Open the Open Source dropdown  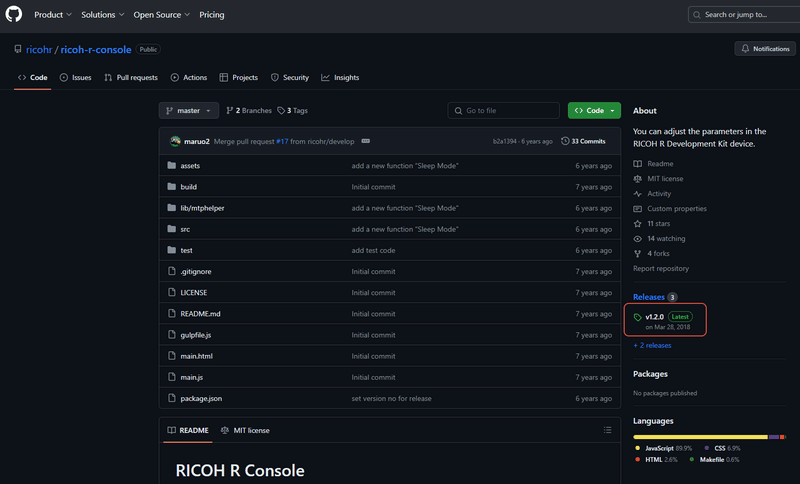[x=162, y=15]
